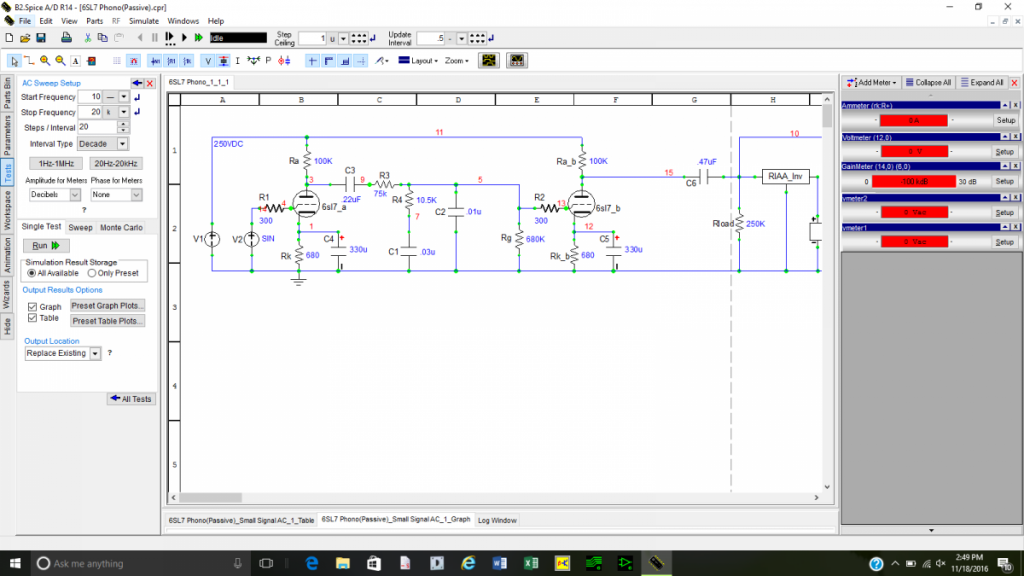
Task: Open the Layout dropdown in toolbar
Action: coord(418,61)
